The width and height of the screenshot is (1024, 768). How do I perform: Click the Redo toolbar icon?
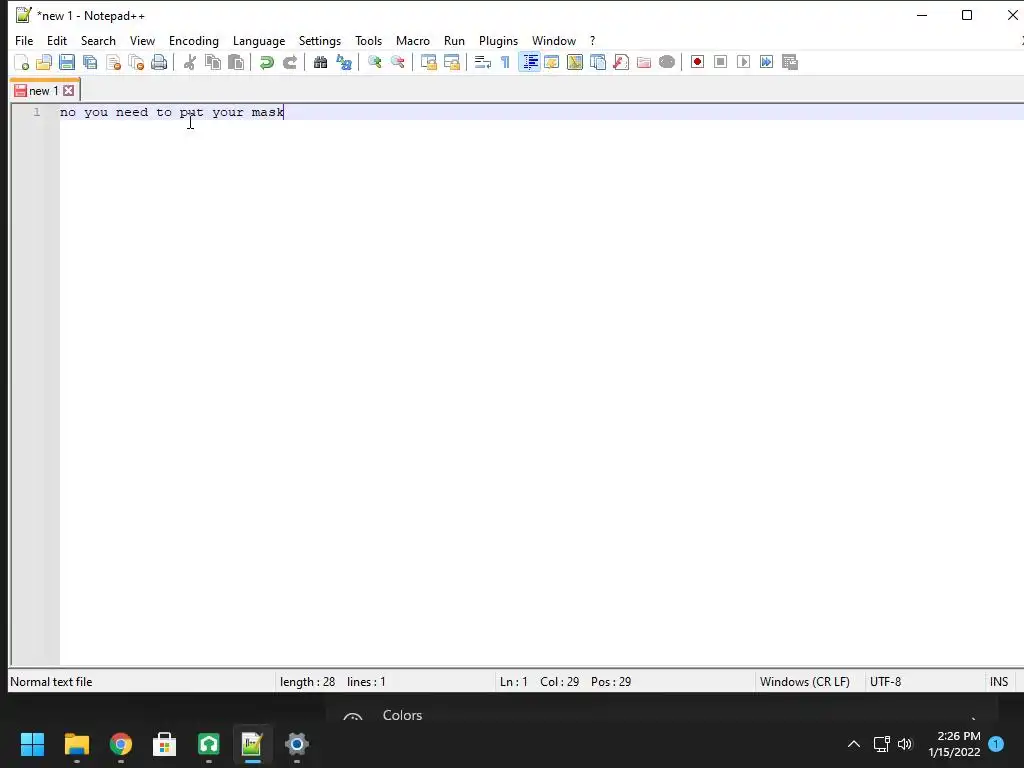tap(289, 62)
